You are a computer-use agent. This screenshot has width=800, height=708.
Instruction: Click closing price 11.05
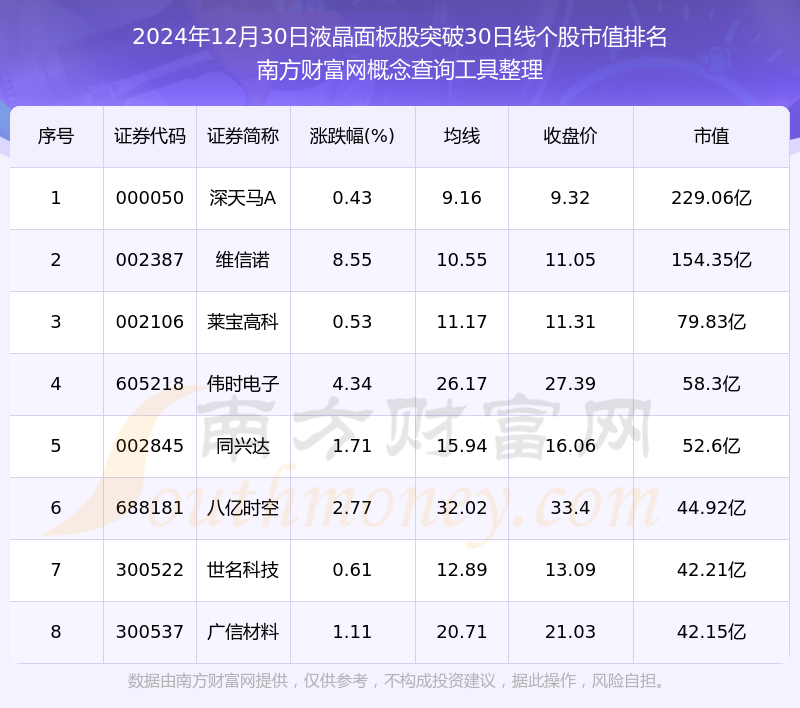click(x=570, y=260)
